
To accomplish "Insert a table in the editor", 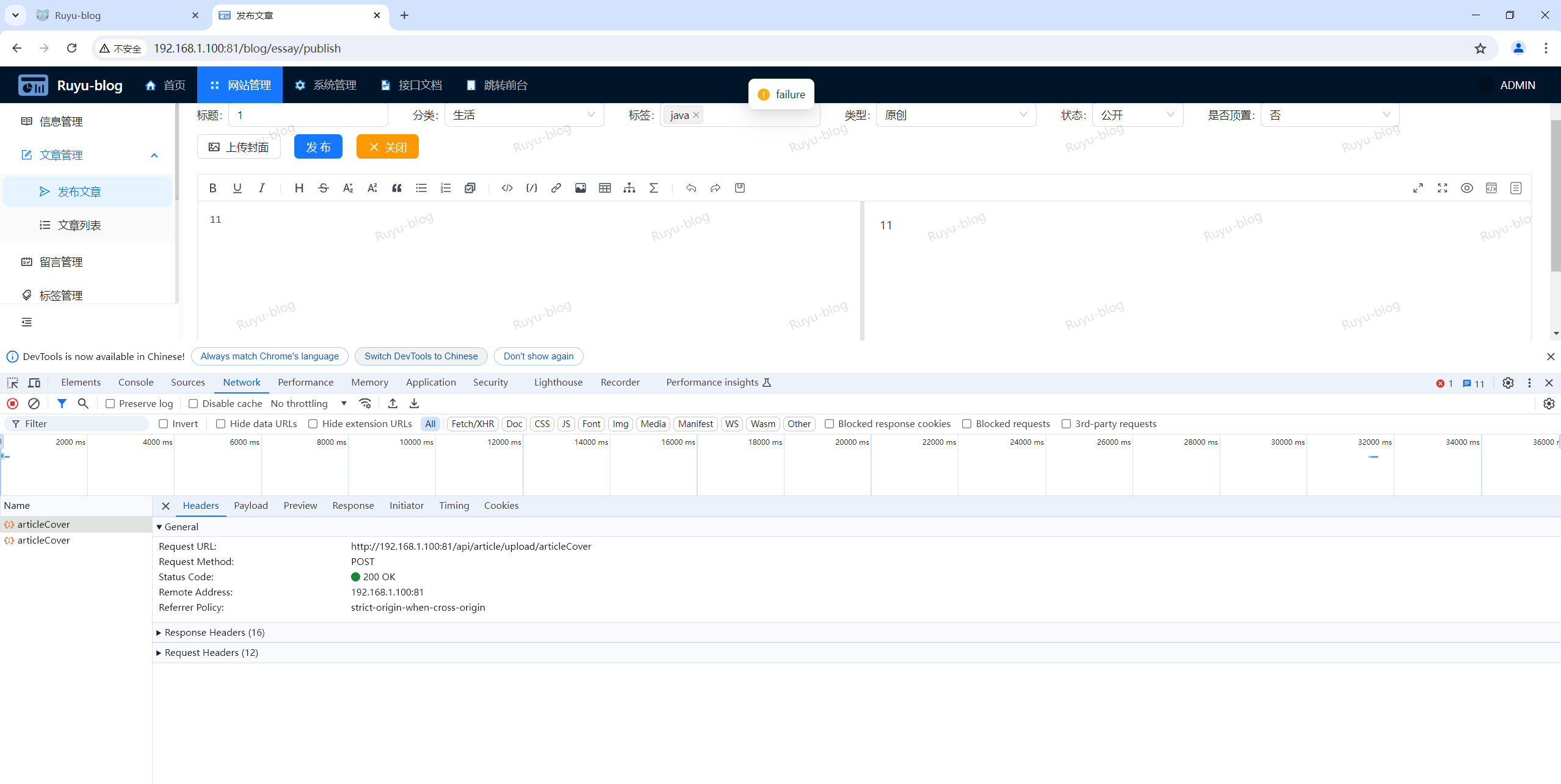I will [x=605, y=188].
